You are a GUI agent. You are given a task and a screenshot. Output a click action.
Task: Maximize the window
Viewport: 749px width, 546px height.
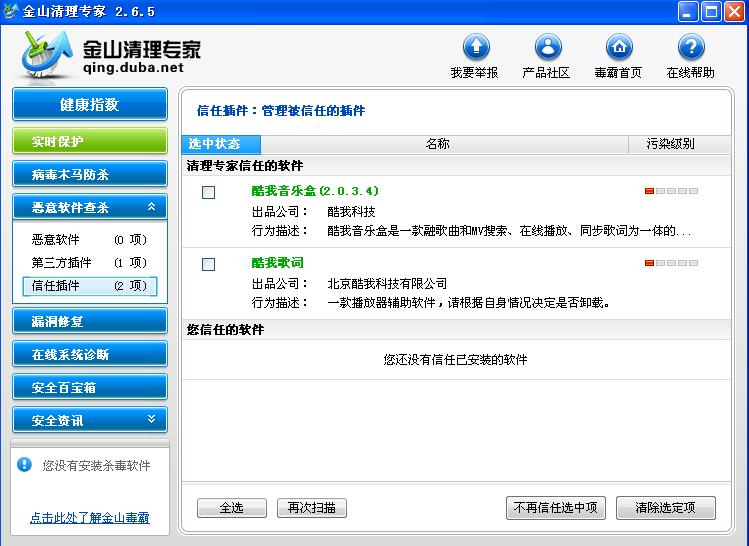coord(711,11)
